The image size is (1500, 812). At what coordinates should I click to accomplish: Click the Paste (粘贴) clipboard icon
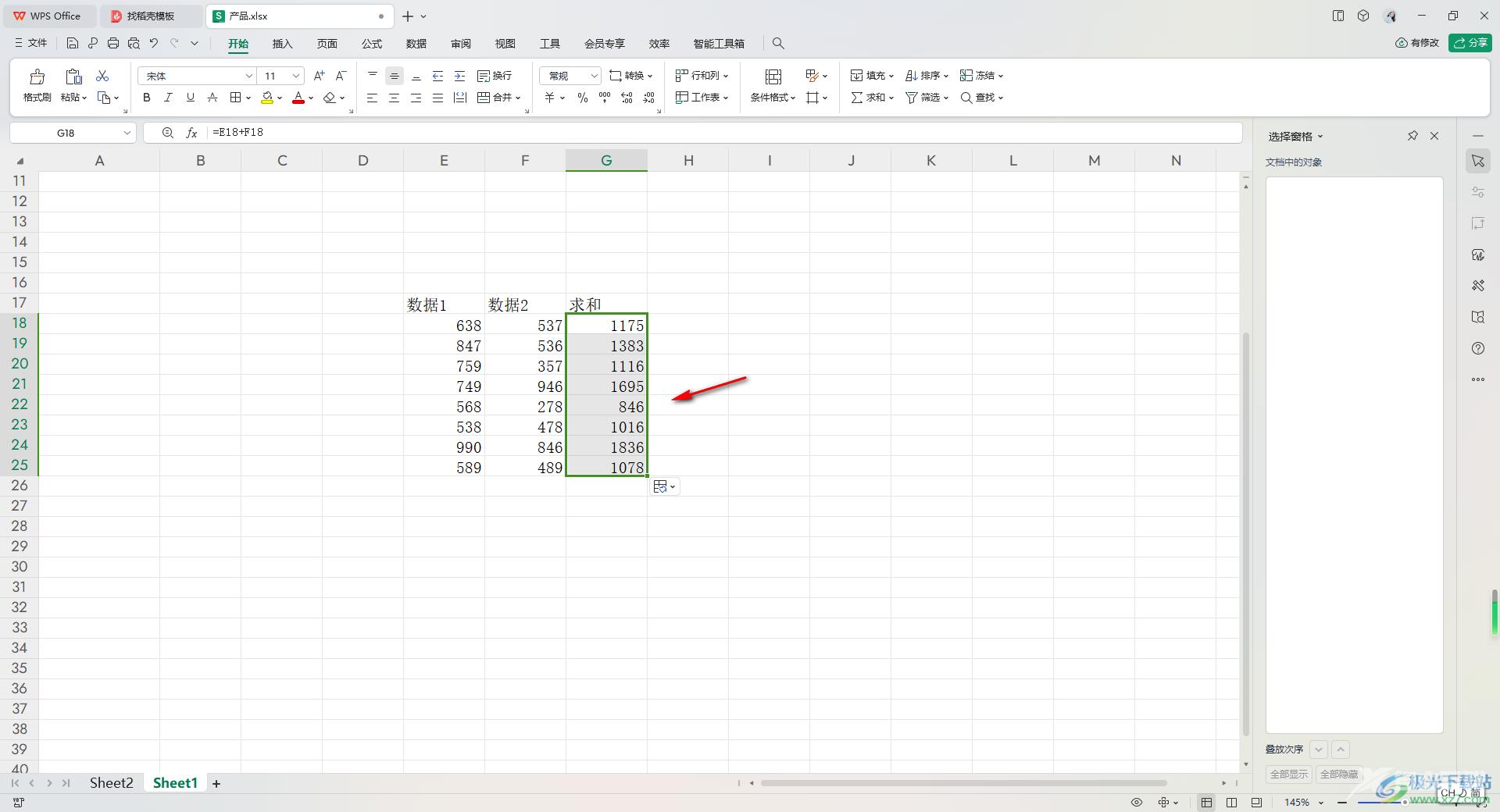(x=73, y=77)
